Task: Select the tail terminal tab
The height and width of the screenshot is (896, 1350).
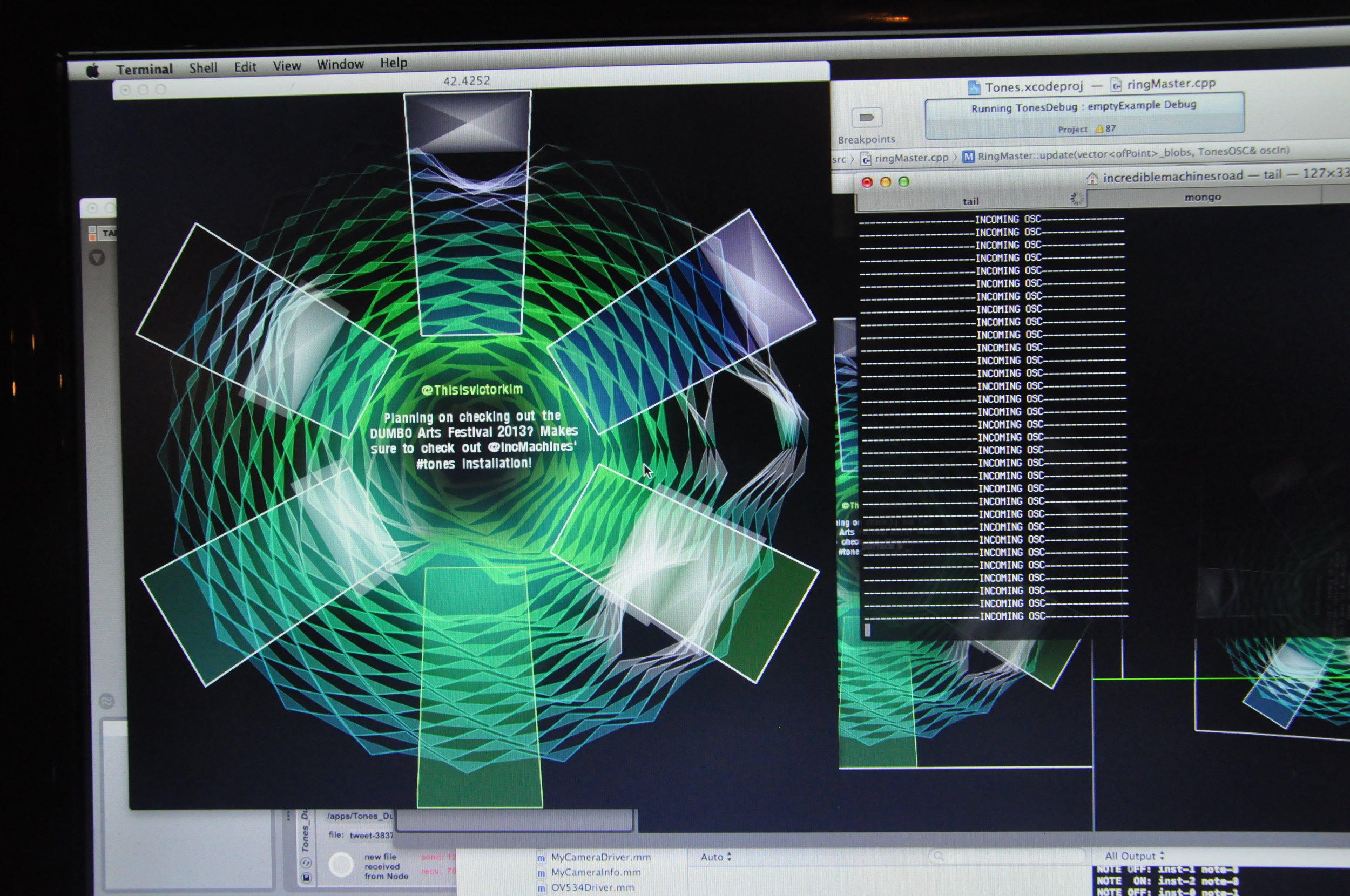Action: pos(970,201)
